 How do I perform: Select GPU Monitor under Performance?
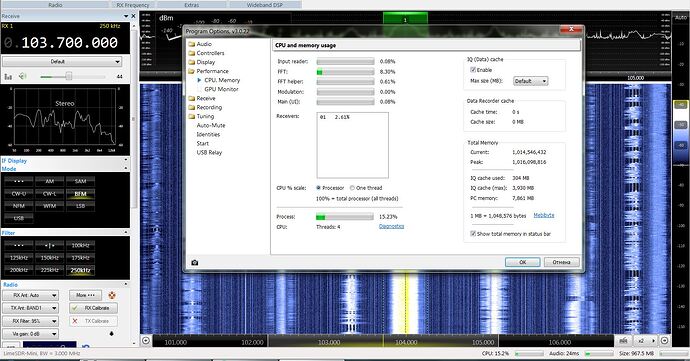[221, 89]
